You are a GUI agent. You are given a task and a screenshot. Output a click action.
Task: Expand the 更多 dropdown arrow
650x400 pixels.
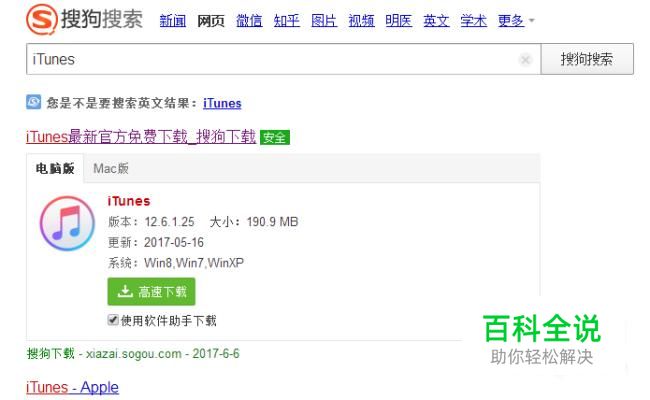click(x=531, y=20)
